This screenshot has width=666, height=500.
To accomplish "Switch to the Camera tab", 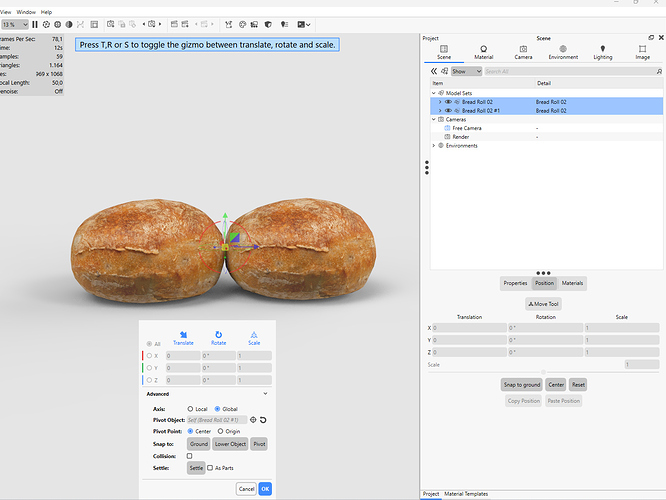I will tap(523, 53).
